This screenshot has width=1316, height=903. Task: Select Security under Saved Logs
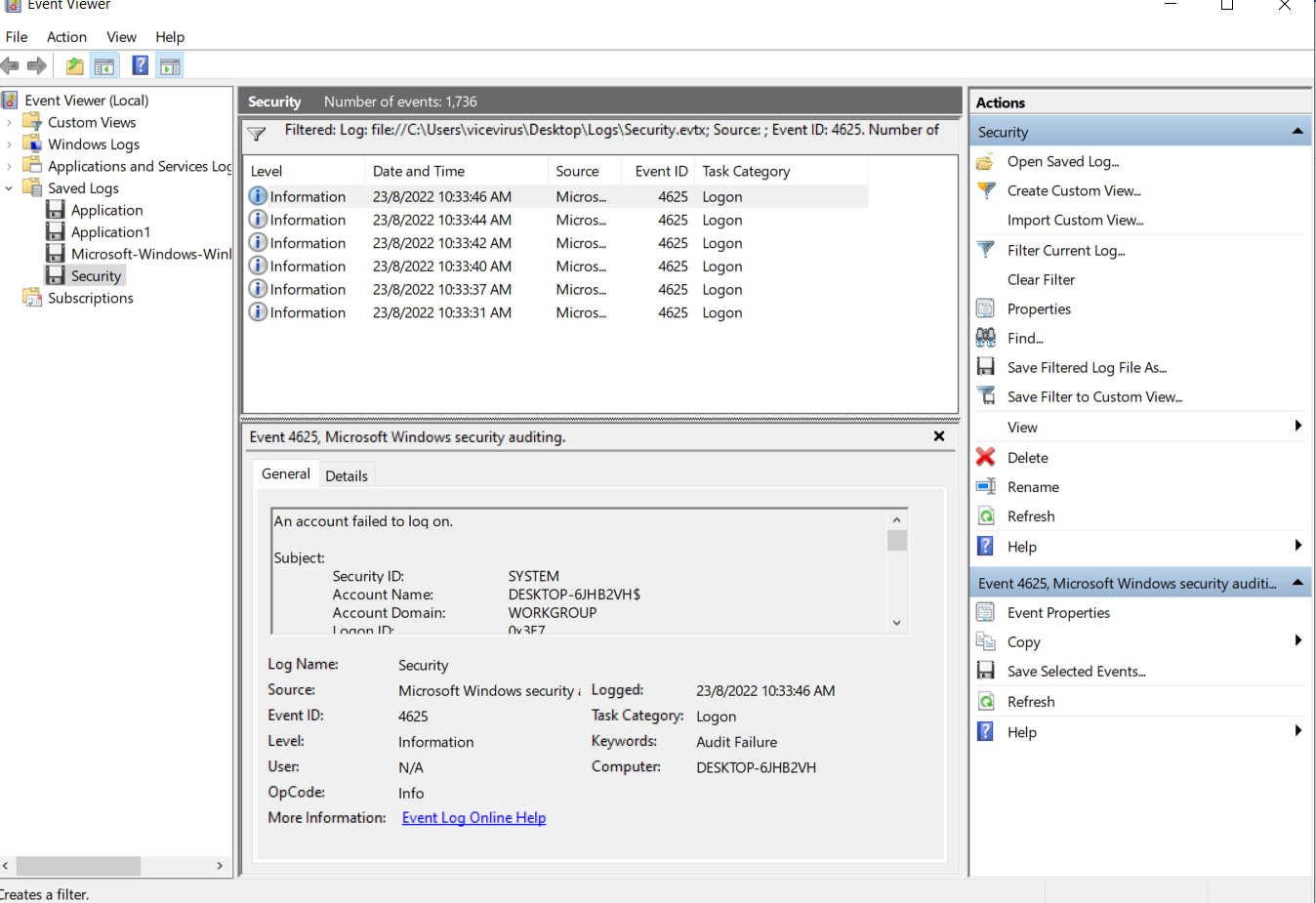tap(96, 276)
